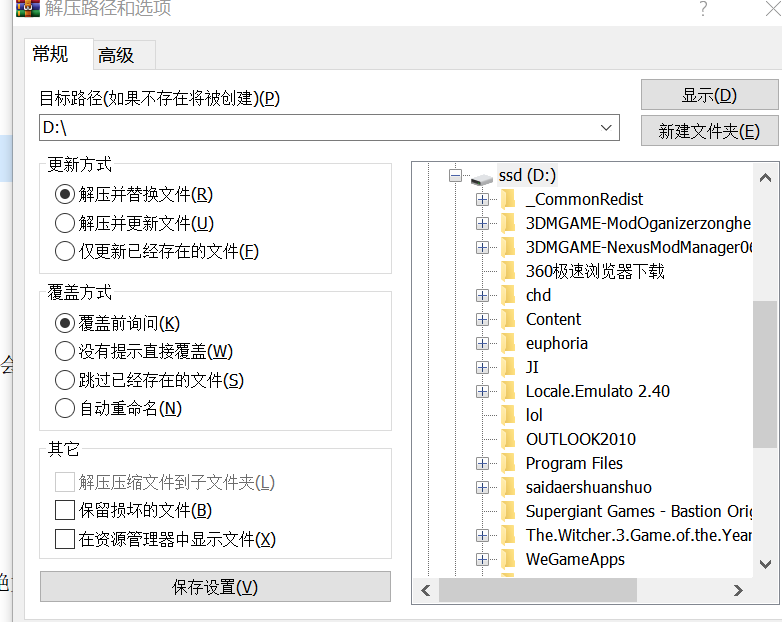Click the saidaershuanshuo folder icon

coord(508,487)
